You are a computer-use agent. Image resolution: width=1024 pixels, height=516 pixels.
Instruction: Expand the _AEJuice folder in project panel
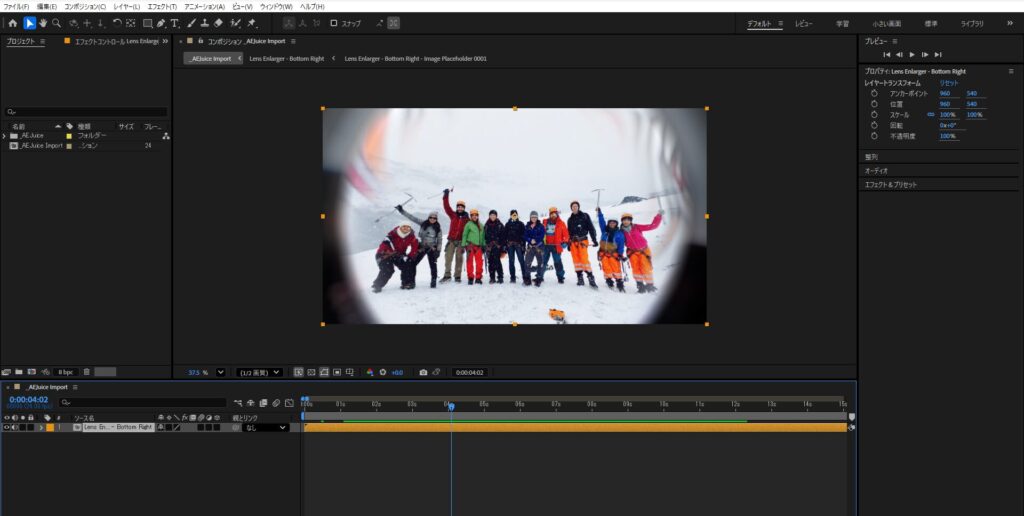coord(4,135)
